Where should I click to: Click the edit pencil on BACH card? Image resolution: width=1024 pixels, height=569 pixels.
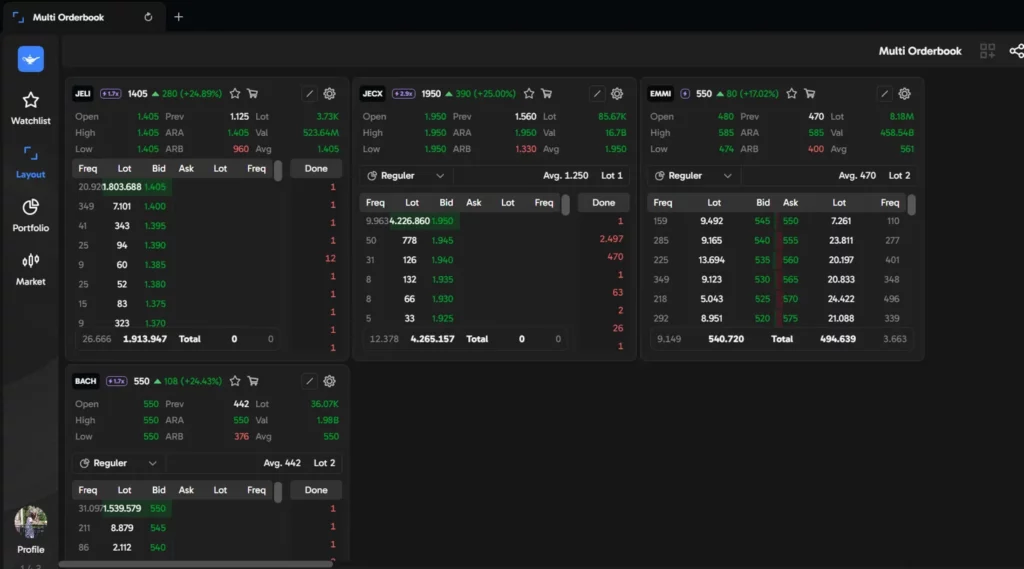pyautogui.click(x=310, y=381)
